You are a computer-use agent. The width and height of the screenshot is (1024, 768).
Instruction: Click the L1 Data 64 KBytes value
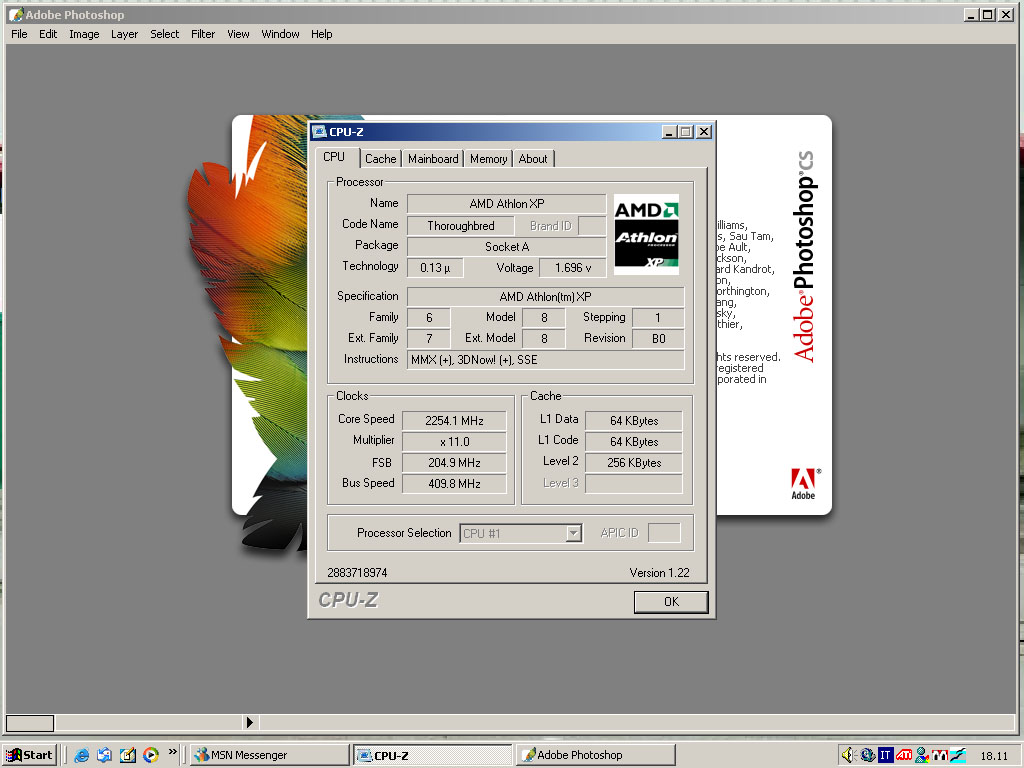[633, 421]
